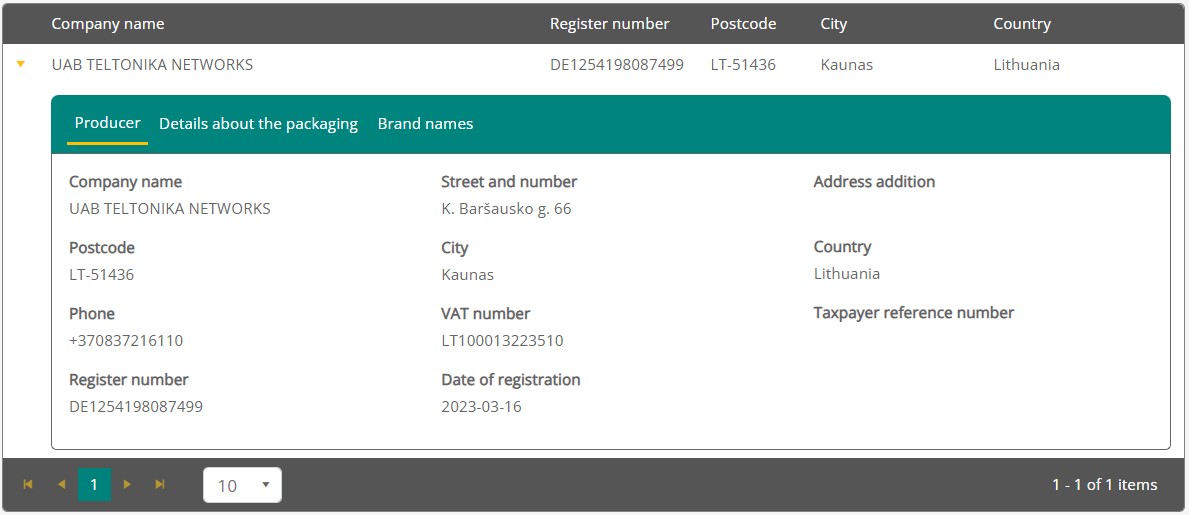Image resolution: width=1189 pixels, height=515 pixels.
Task: Sort by Country column header
Action: pos(1021,24)
